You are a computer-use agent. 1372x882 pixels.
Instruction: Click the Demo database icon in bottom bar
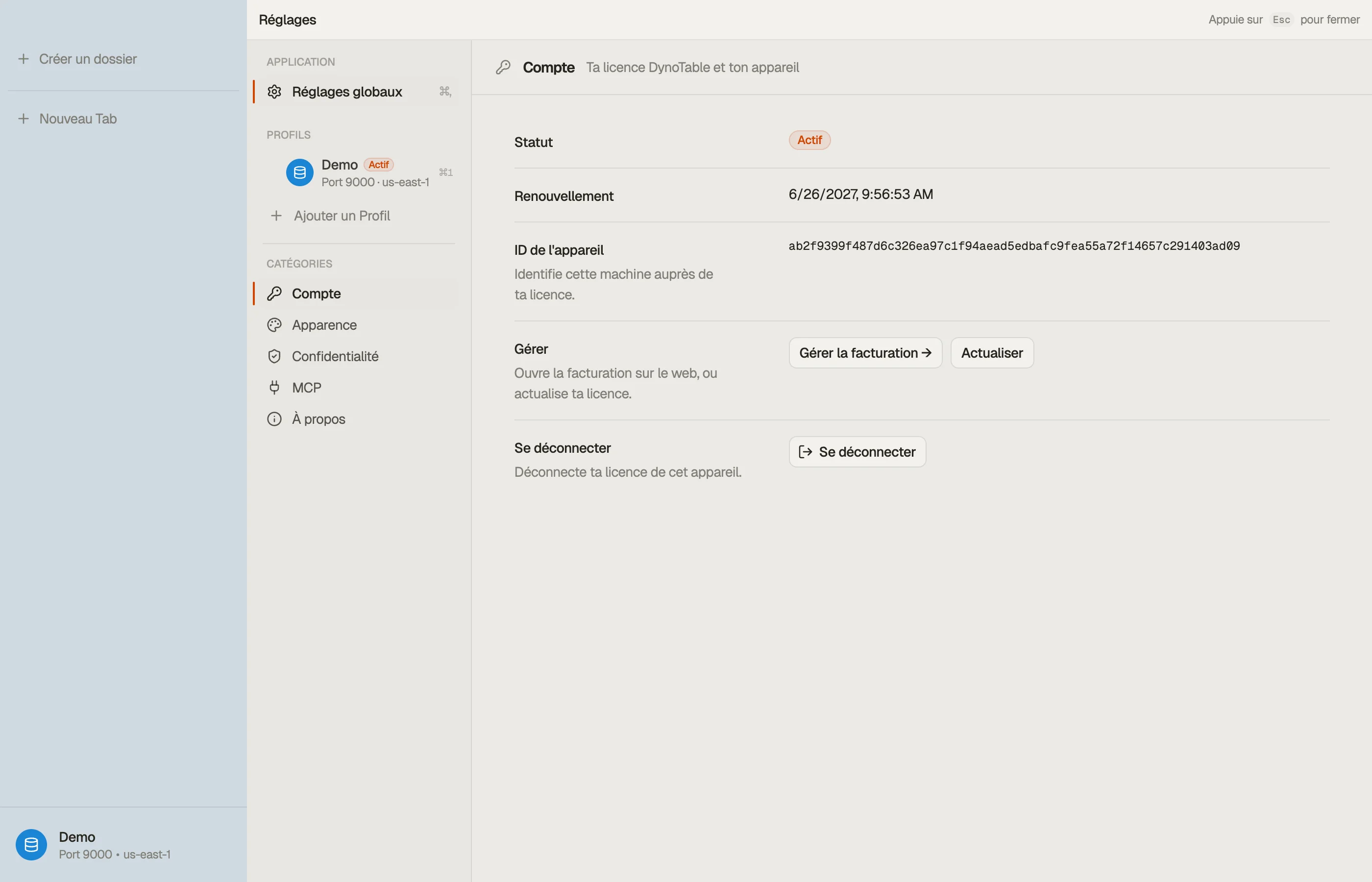(31, 845)
